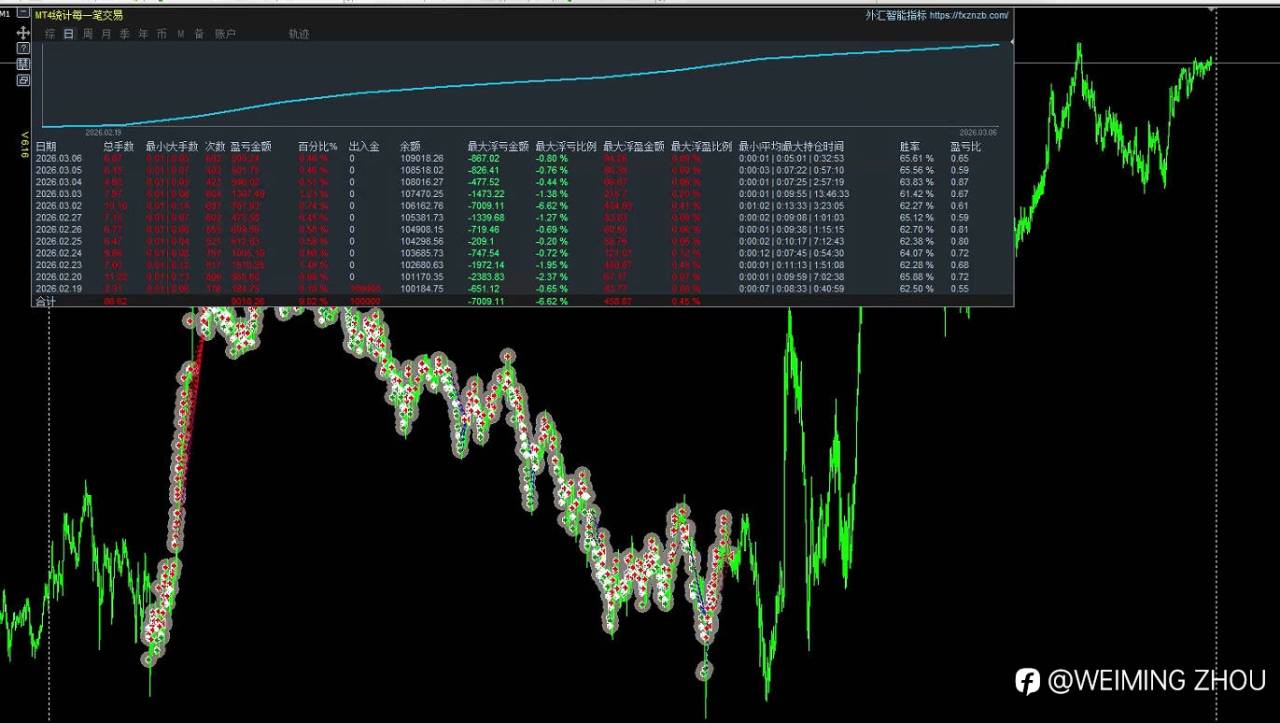Viewport: 1280px width, 723px height.
Task: Click the 次数 column header
Action: [215, 147]
